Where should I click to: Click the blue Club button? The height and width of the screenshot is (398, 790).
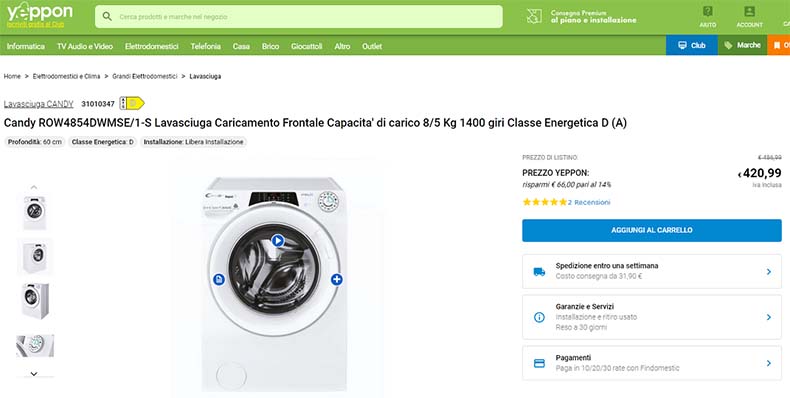692,45
